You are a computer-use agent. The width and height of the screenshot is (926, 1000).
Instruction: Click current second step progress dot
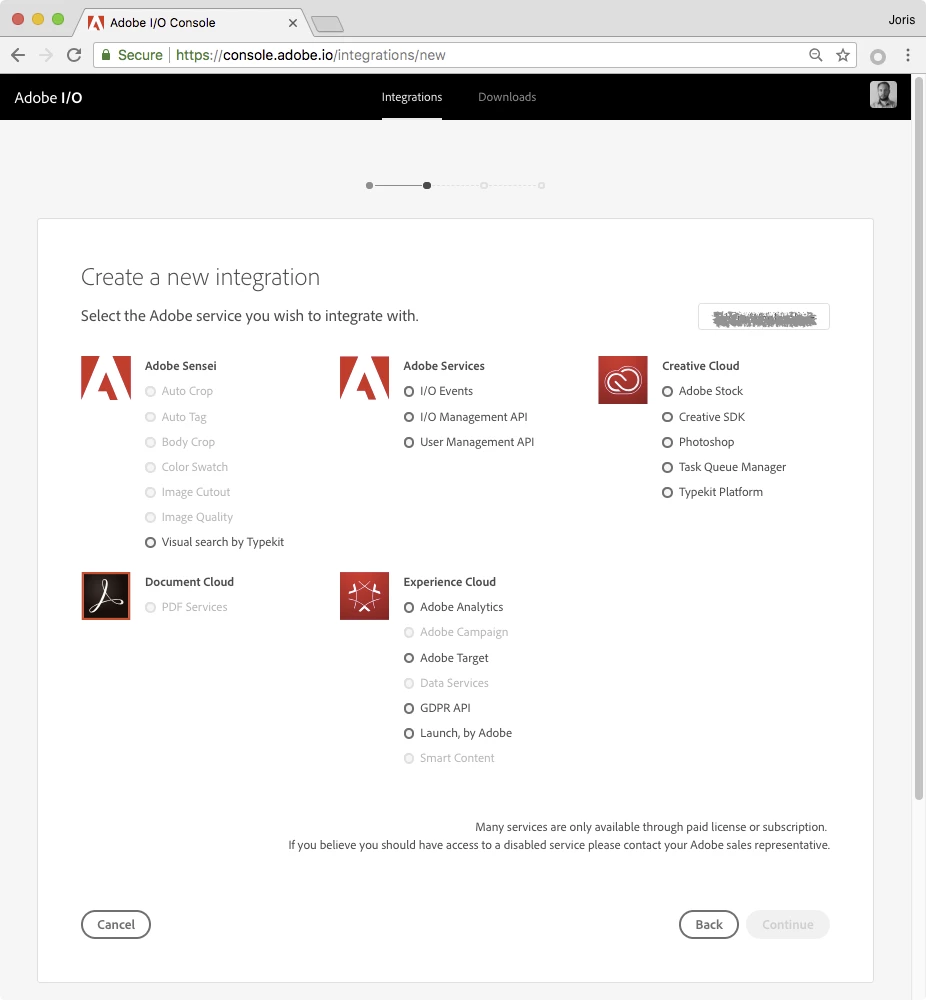pos(427,186)
